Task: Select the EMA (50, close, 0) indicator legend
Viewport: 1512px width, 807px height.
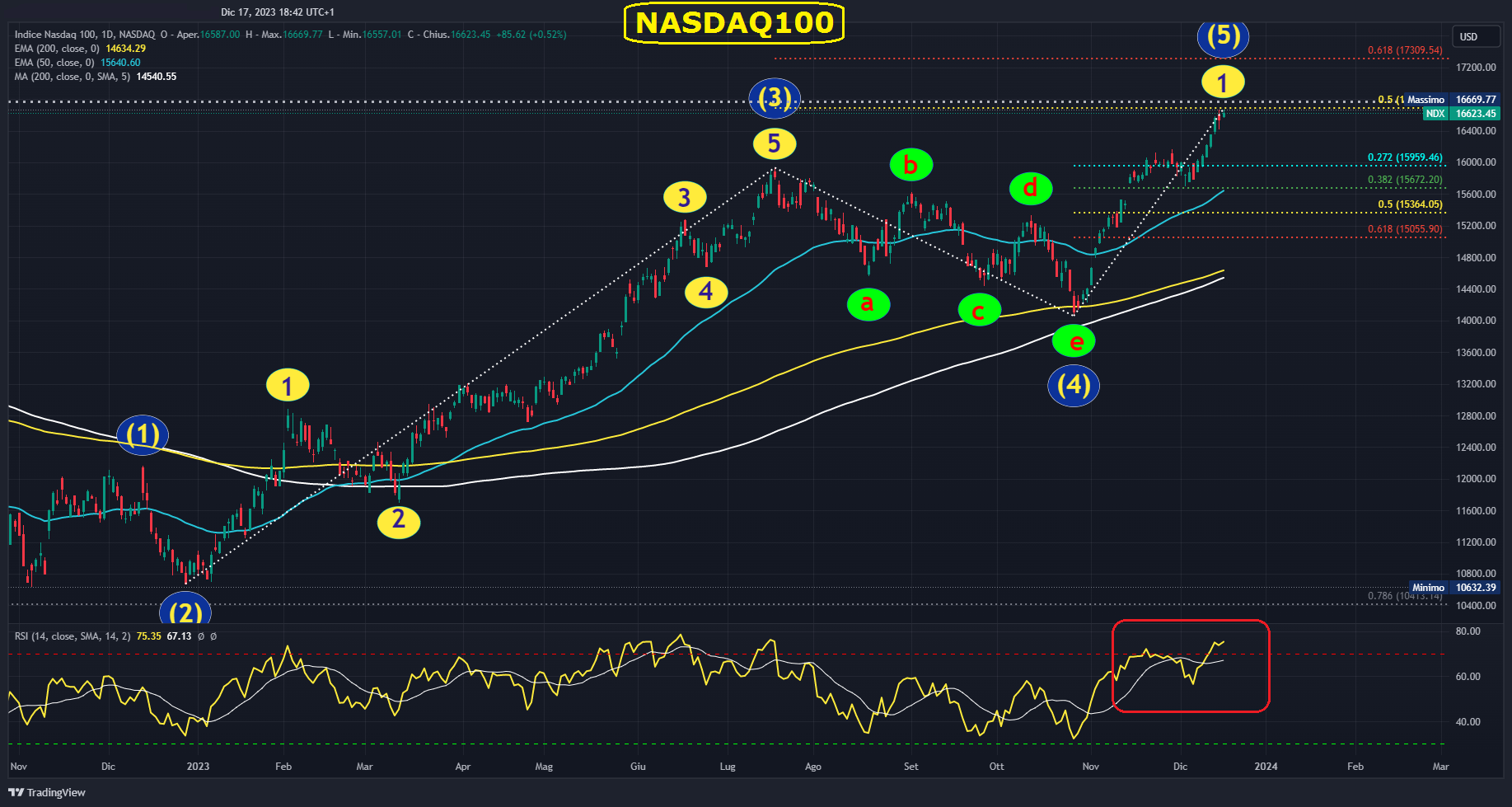Action: pos(77,63)
